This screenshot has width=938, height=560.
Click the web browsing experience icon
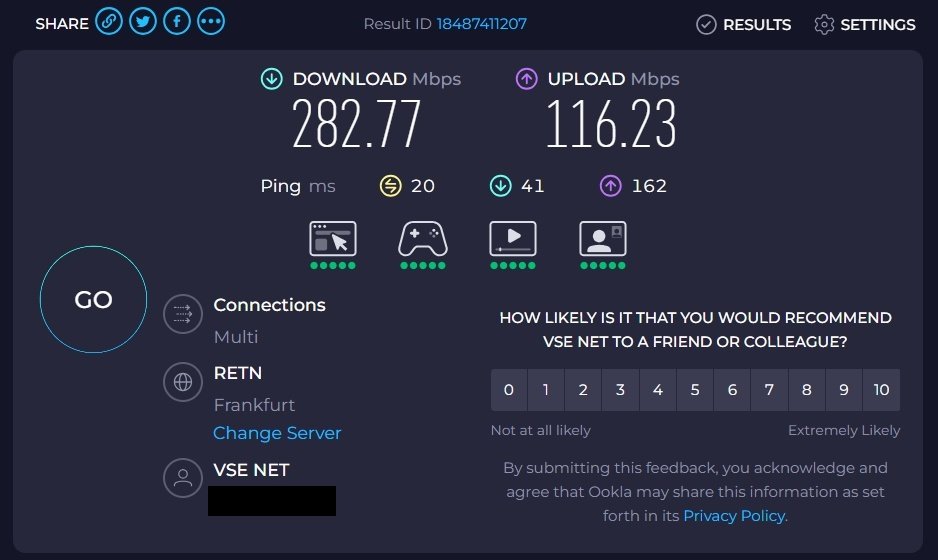tap(333, 239)
